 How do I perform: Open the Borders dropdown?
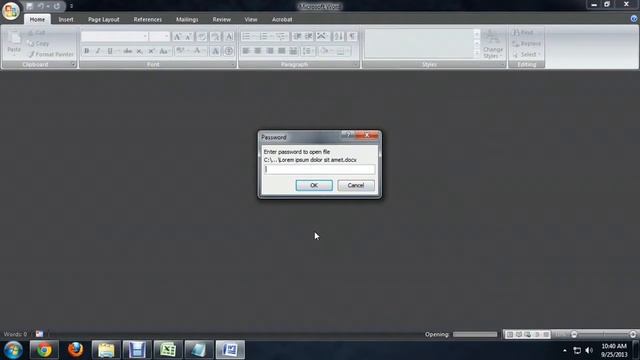(342, 51)
